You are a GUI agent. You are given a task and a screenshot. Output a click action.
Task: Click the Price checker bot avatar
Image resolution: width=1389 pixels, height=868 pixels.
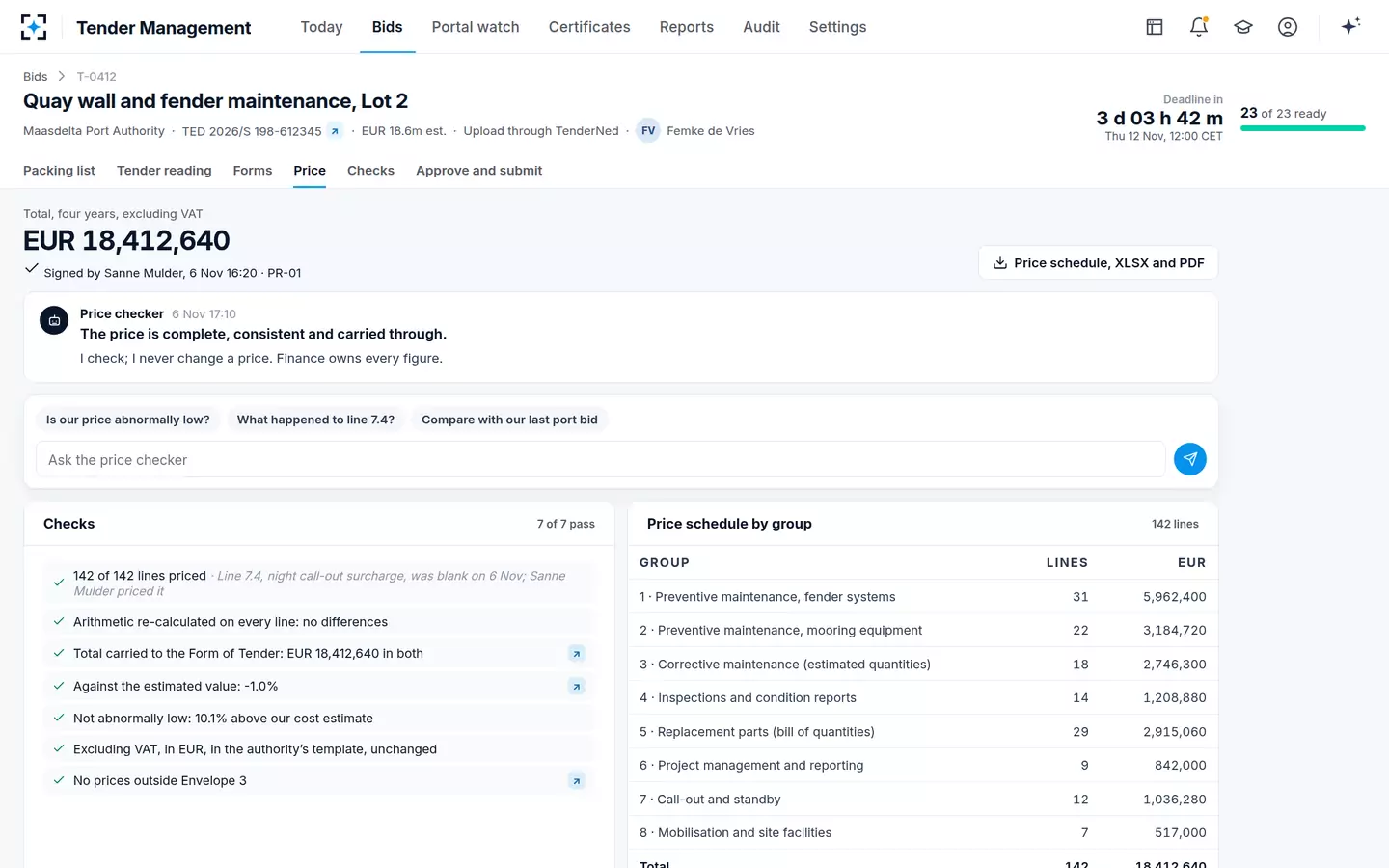[54, 320]
